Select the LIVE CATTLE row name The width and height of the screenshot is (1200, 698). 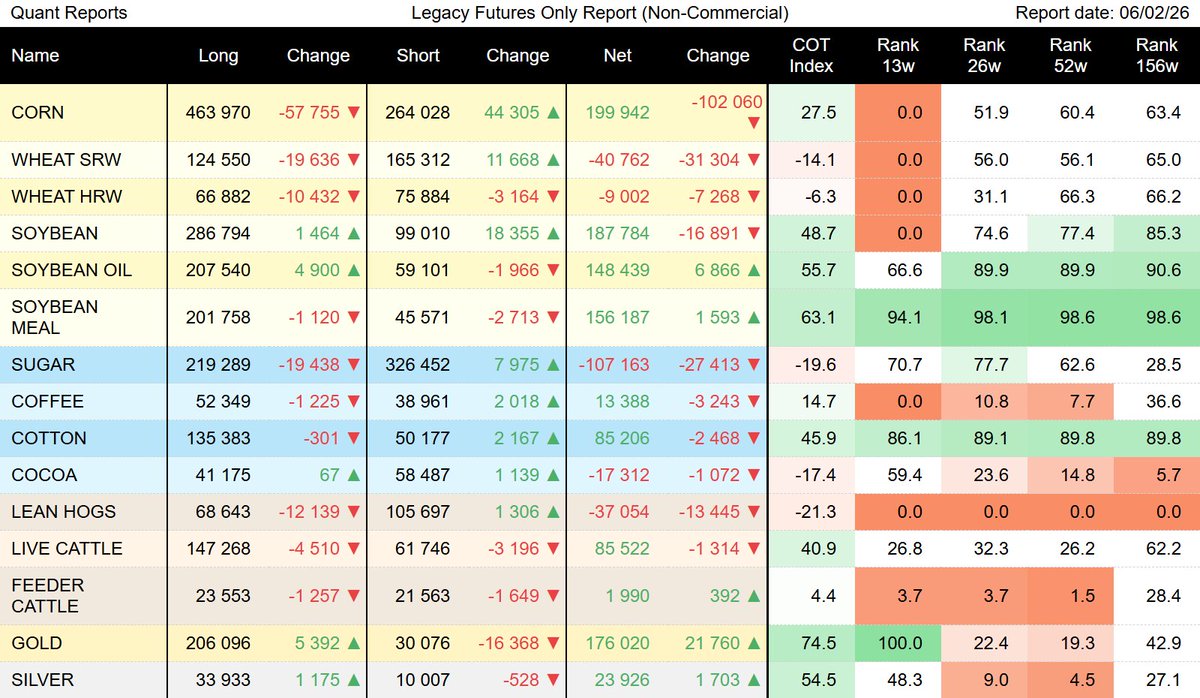(67, 549)
